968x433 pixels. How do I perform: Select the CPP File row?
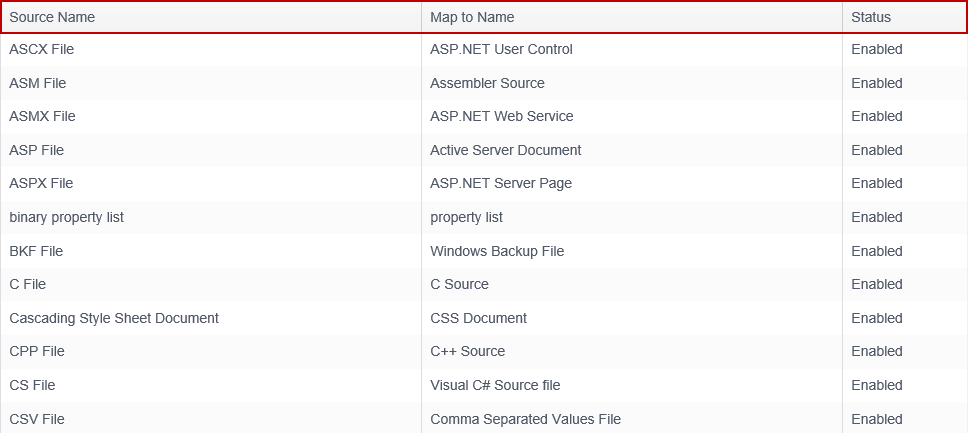click(x=37, y=351)
